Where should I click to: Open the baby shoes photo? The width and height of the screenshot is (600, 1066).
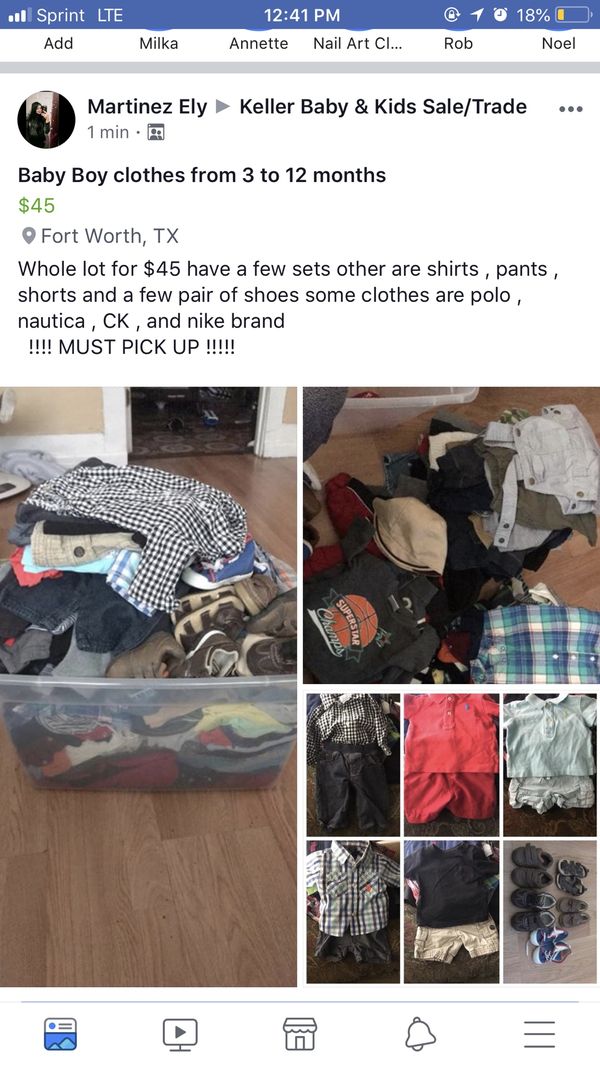click(550, 912)
